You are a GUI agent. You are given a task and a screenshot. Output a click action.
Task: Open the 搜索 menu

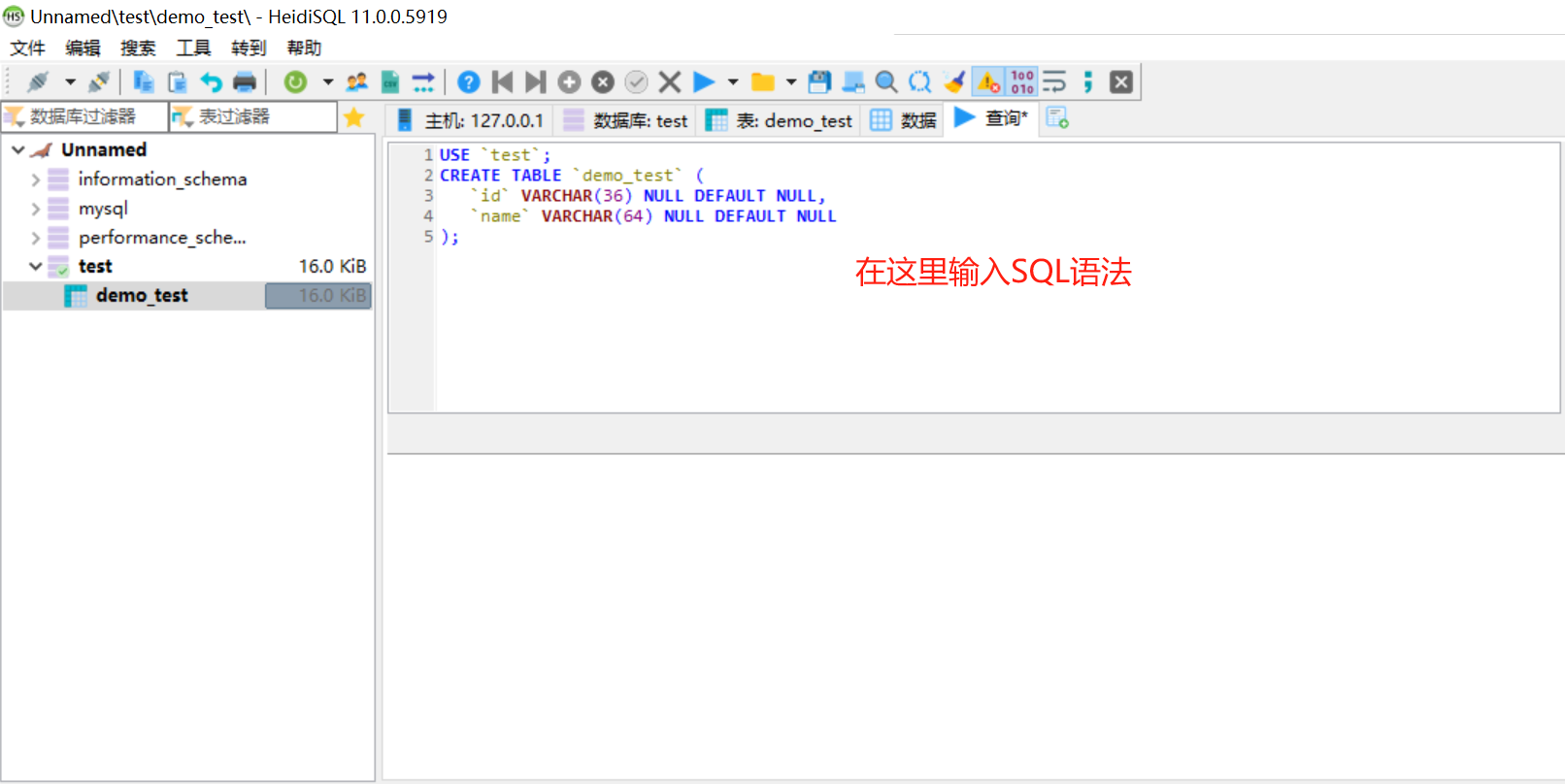click(138, 48)
